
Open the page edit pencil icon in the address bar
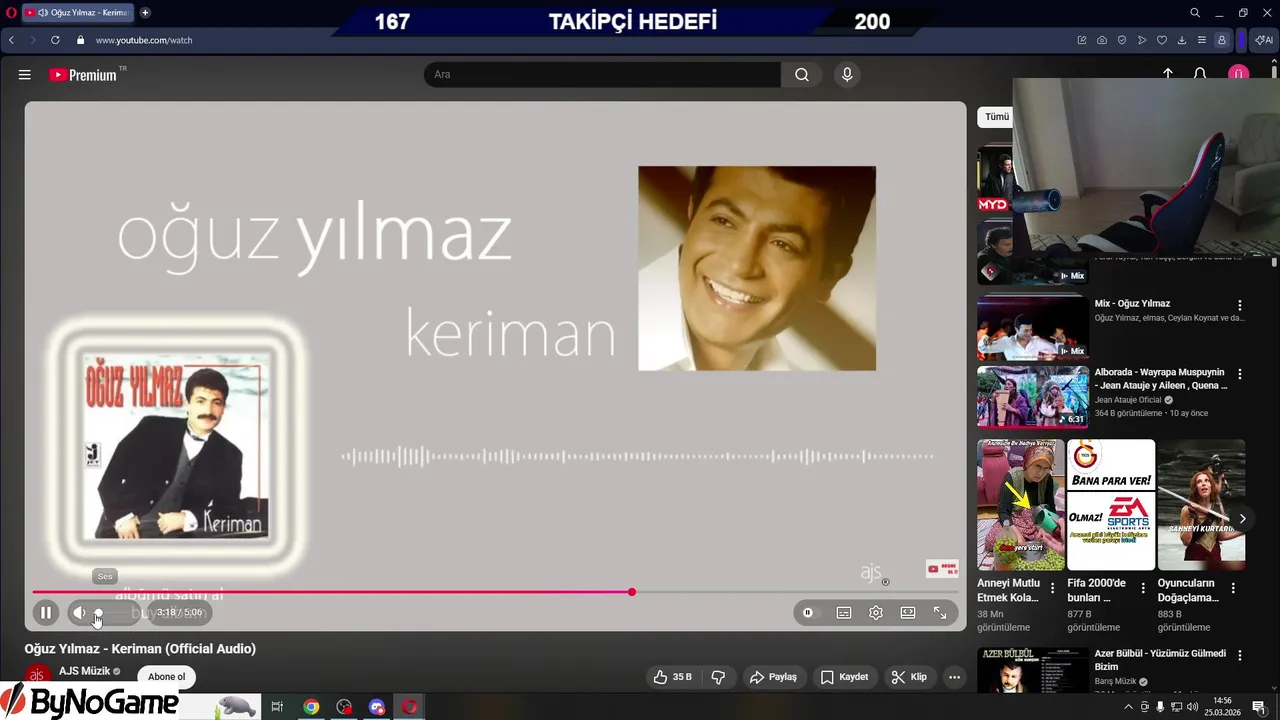1082,40
